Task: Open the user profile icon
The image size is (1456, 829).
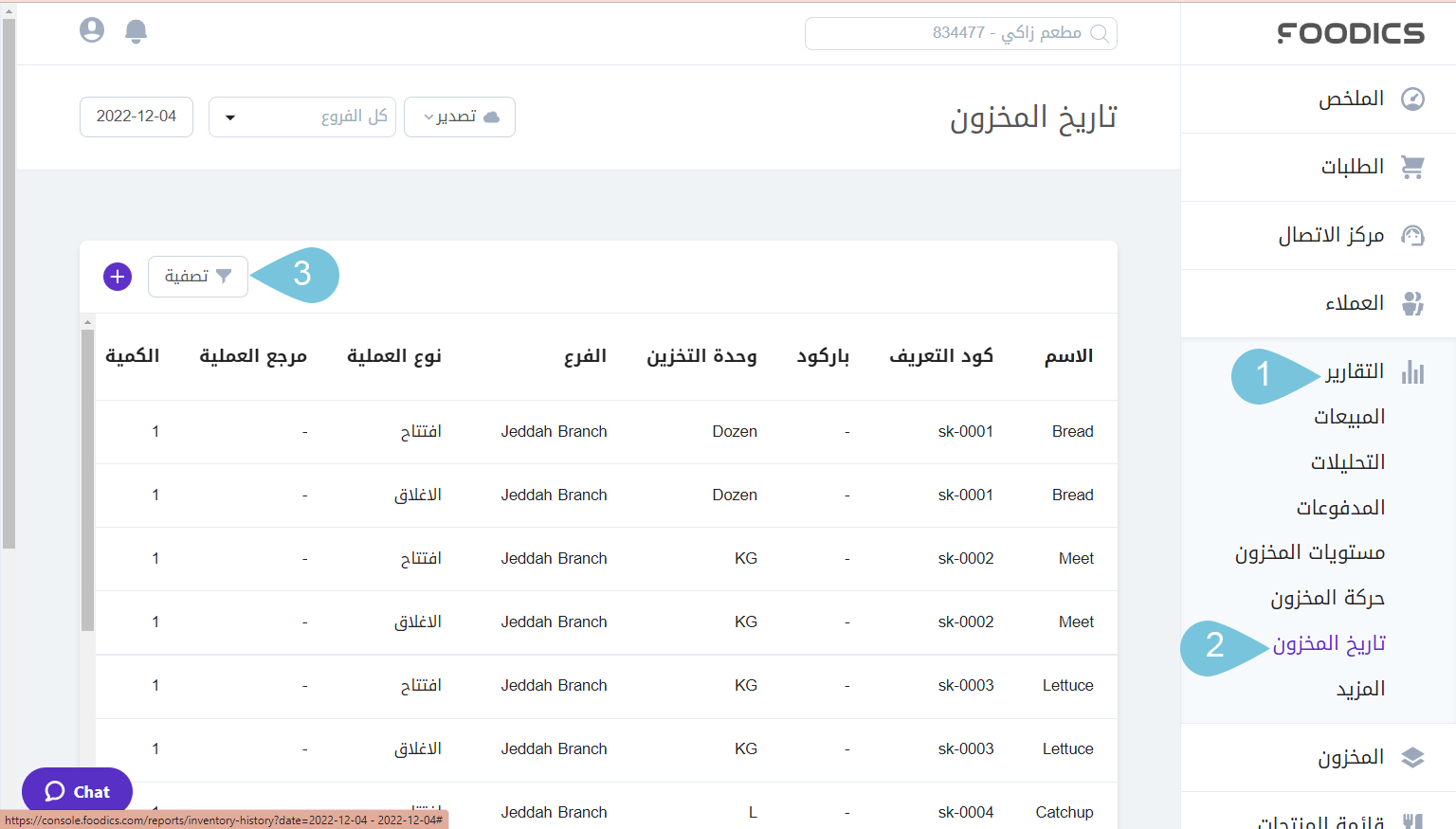Action: (x=91, y=29)
